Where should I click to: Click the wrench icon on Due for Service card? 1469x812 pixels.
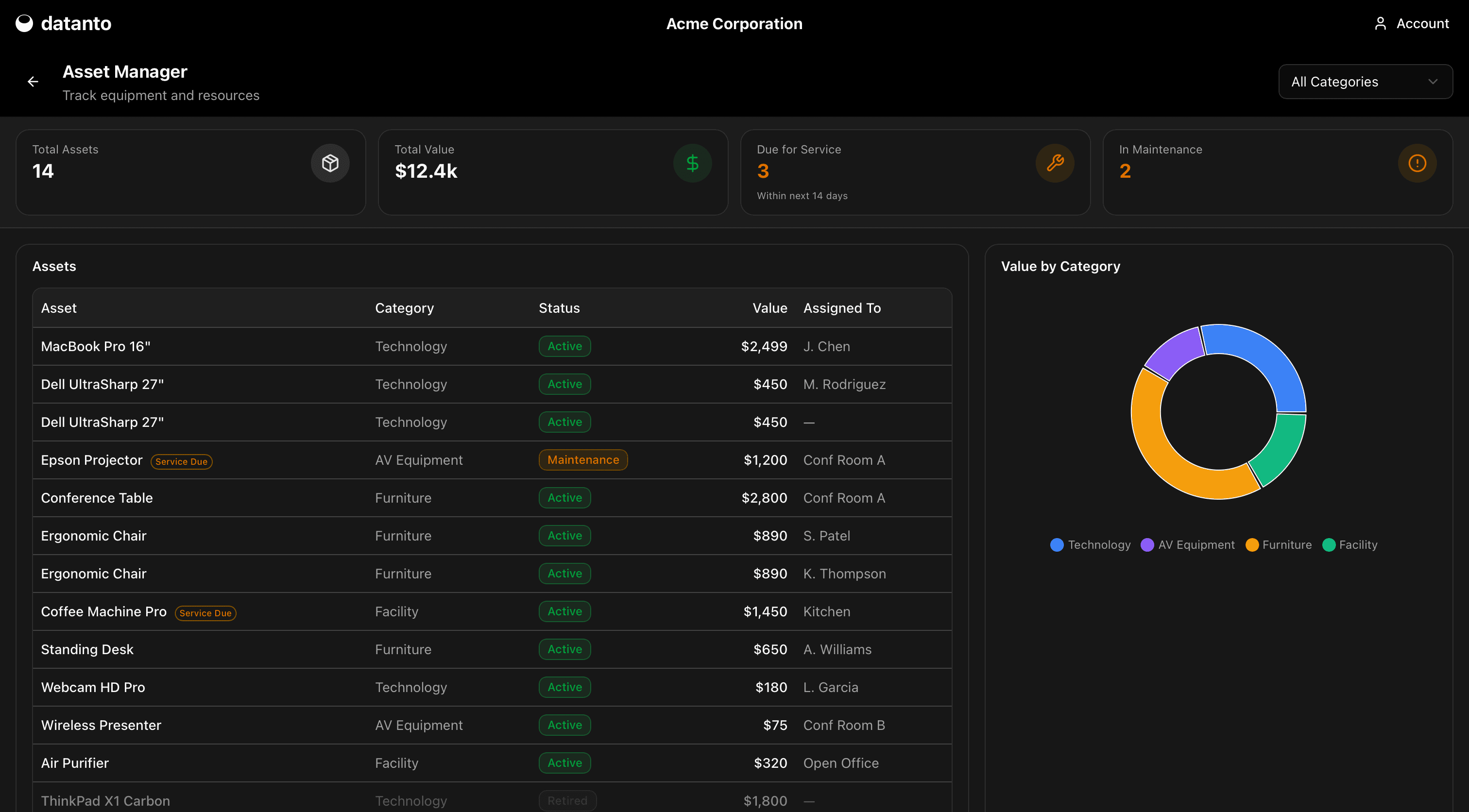click(1055, 163)
